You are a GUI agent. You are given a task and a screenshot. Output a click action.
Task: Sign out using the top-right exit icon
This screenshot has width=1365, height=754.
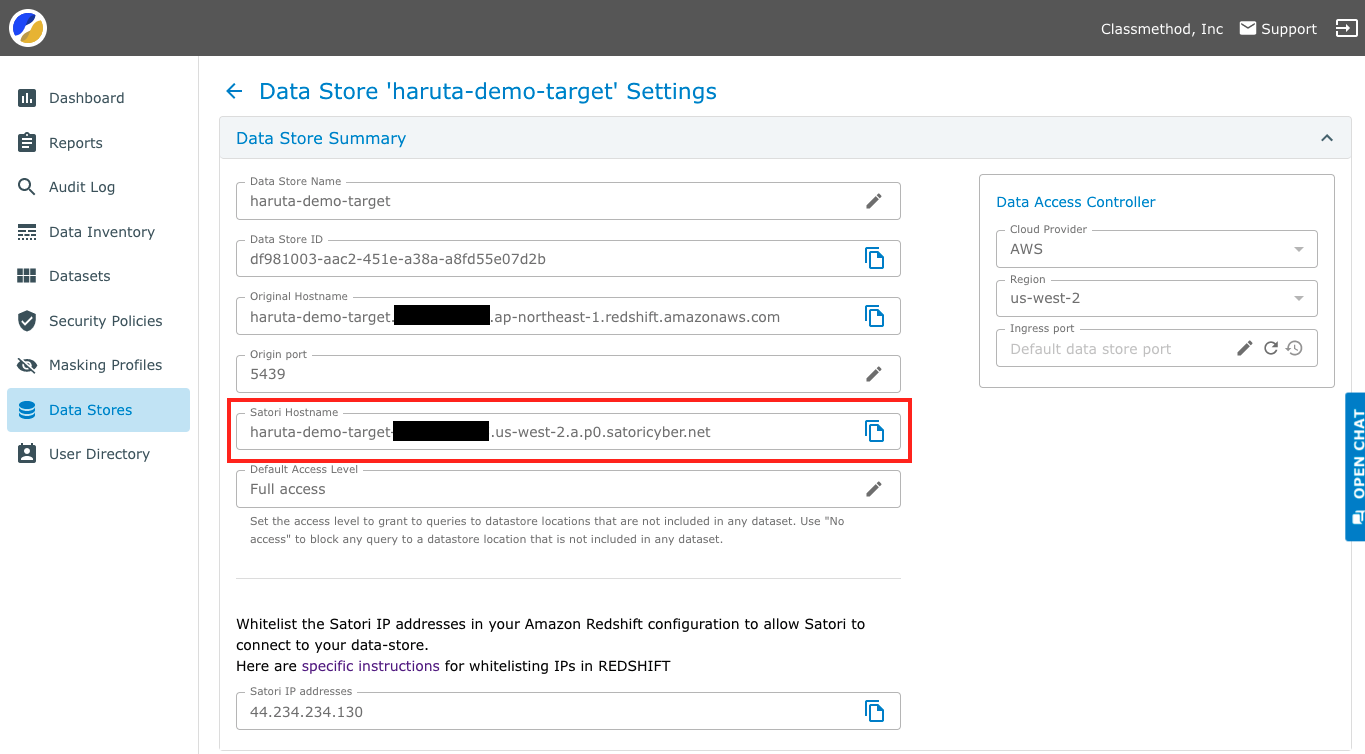point(1345,28)
